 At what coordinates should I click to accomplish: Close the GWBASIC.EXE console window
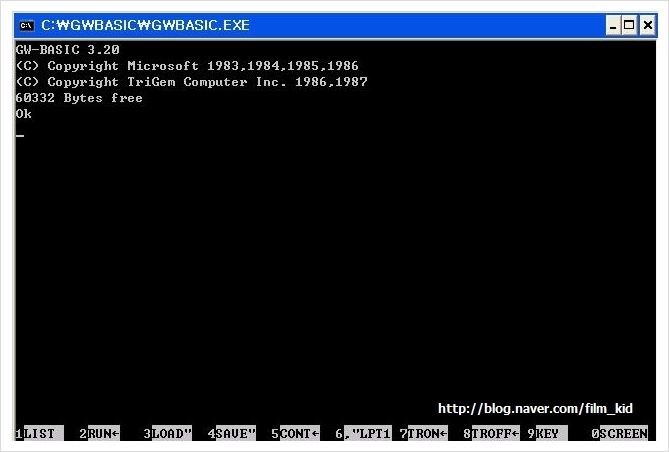tap(647, 26)
